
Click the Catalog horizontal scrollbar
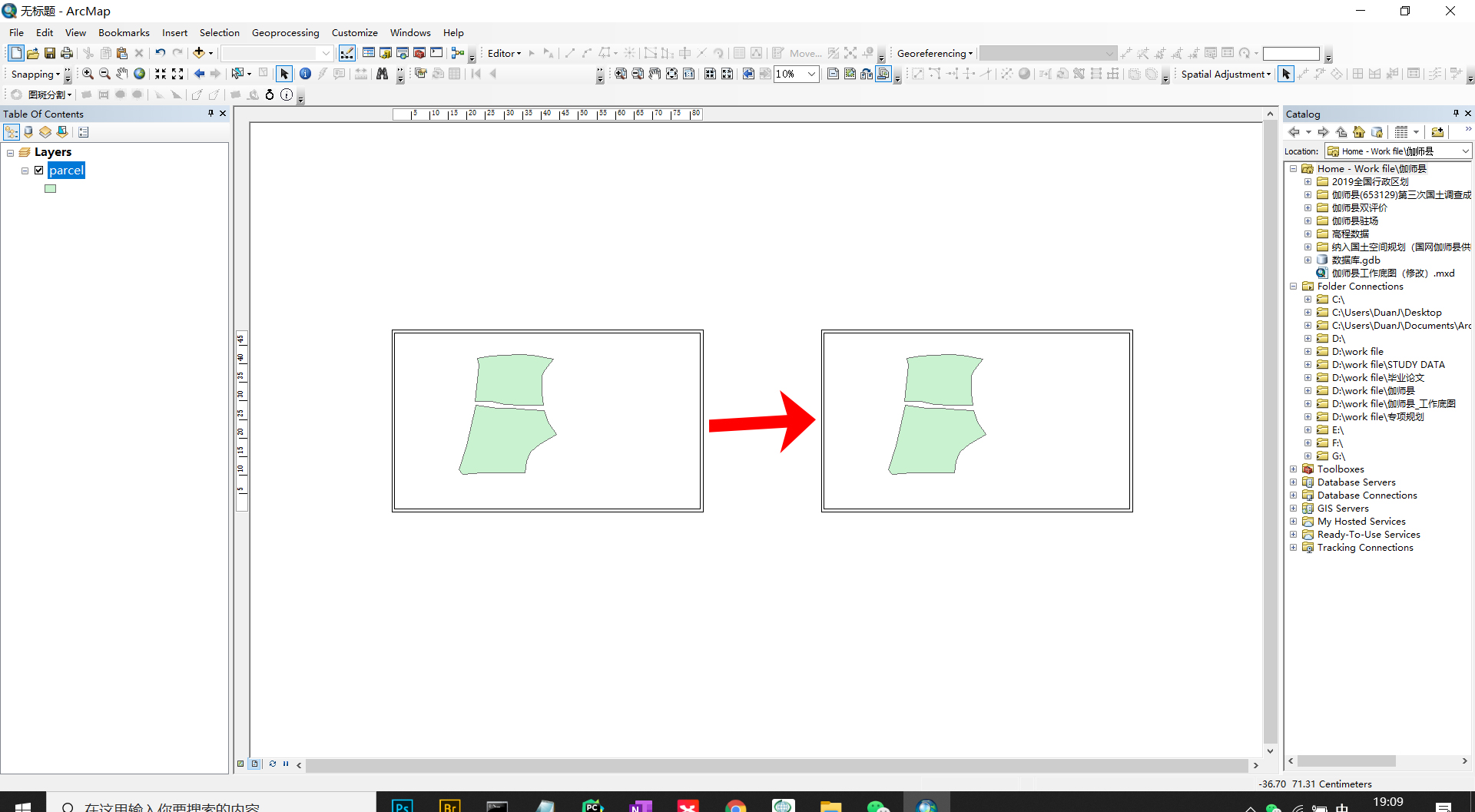[1346, 761]
